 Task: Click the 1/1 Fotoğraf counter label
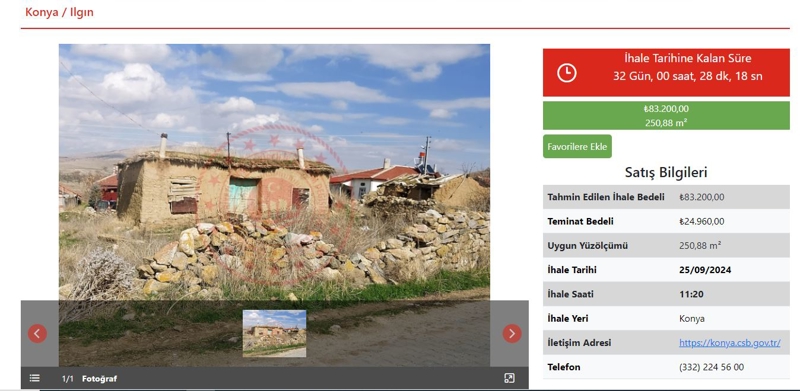(89, 379)
